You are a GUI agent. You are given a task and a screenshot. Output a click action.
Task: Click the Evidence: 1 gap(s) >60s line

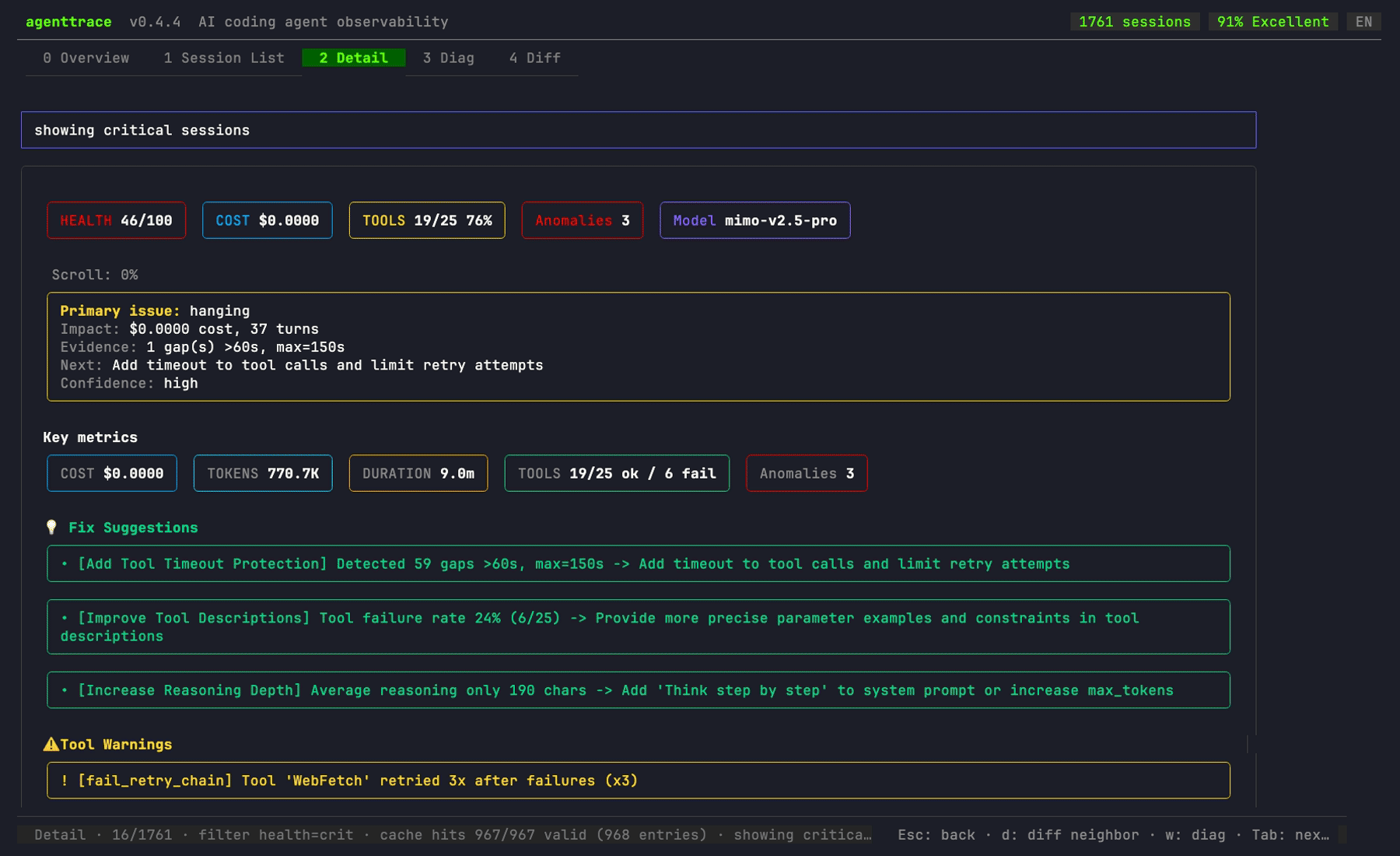[202, 347]
